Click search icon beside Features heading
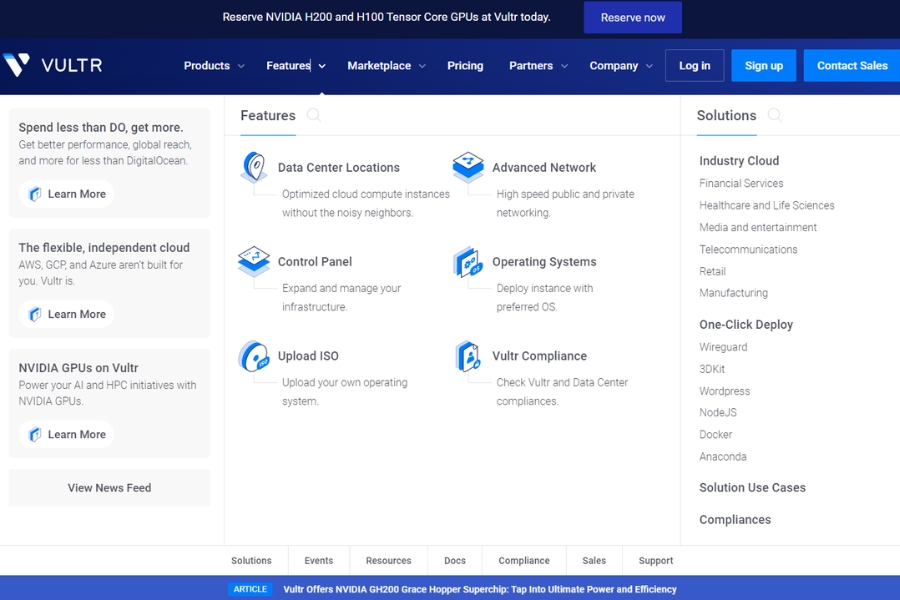900x600 pixels. click(313, 115)
